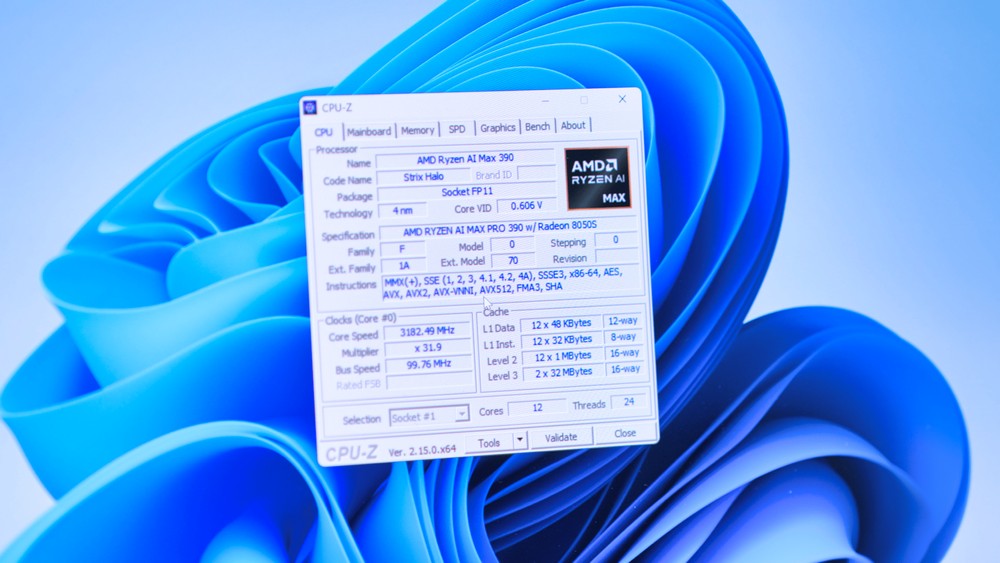Viewport: 1000px width, 563px height.
Task: Maximize the CPU-Z window
Action: pyautogui.click(x=584, y=100)
